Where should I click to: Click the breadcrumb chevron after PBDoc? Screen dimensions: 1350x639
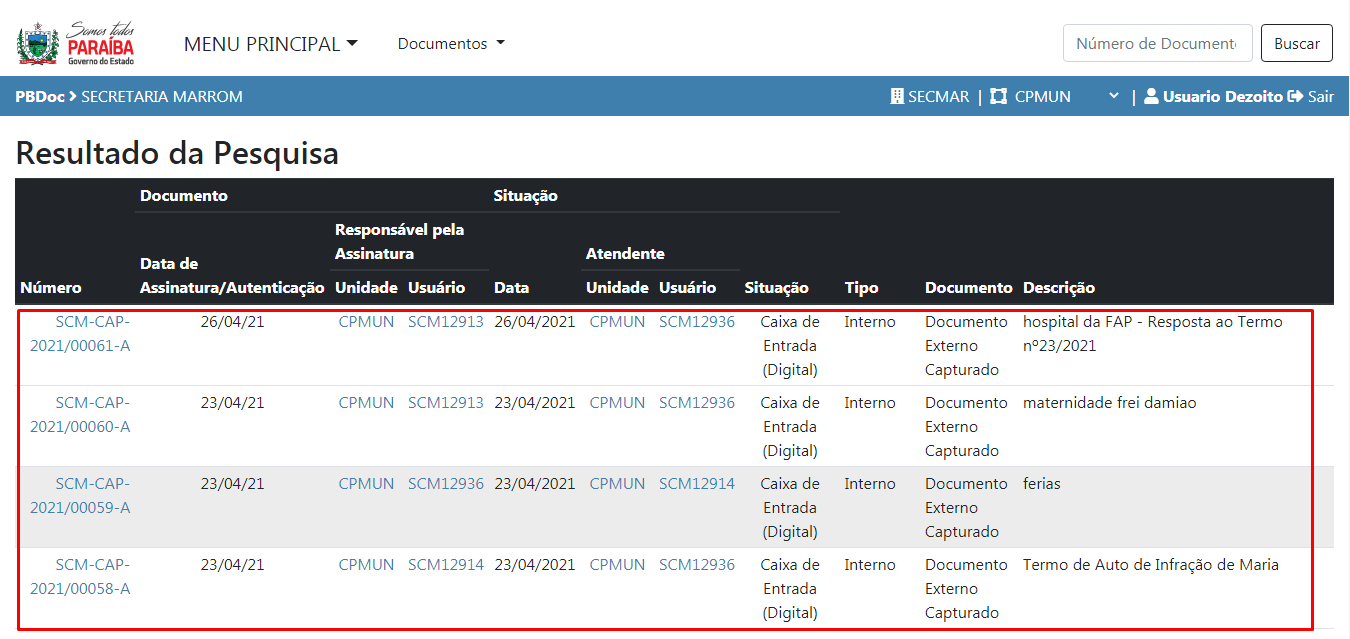[x=73, y=97]
